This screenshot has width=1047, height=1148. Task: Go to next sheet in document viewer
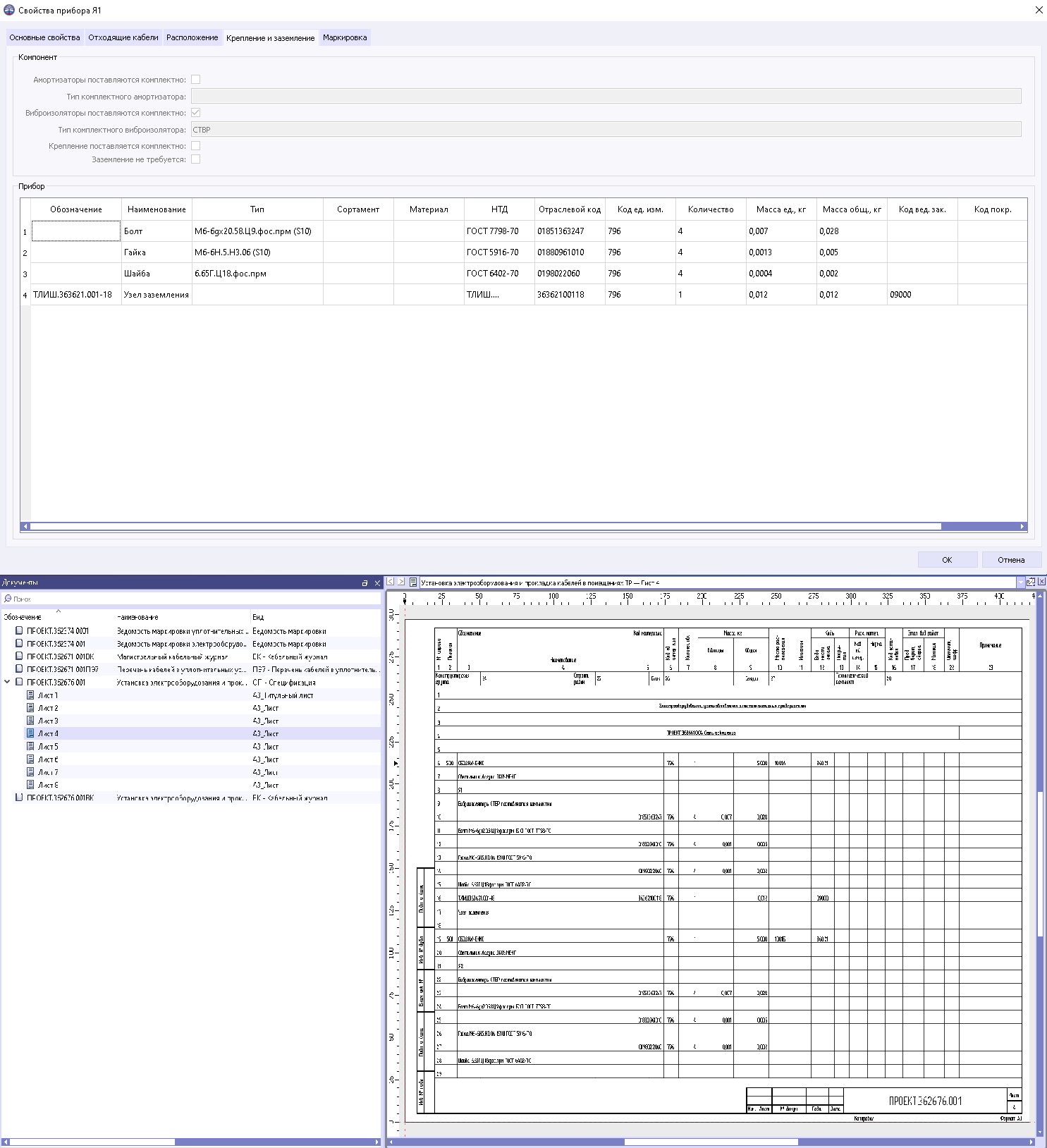(x=401, y=582)
